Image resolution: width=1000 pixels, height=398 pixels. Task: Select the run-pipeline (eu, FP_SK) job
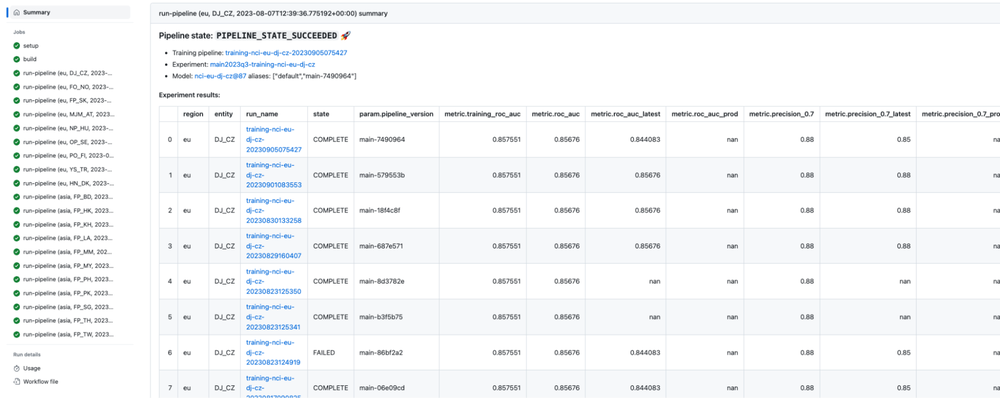coord(70,101)
